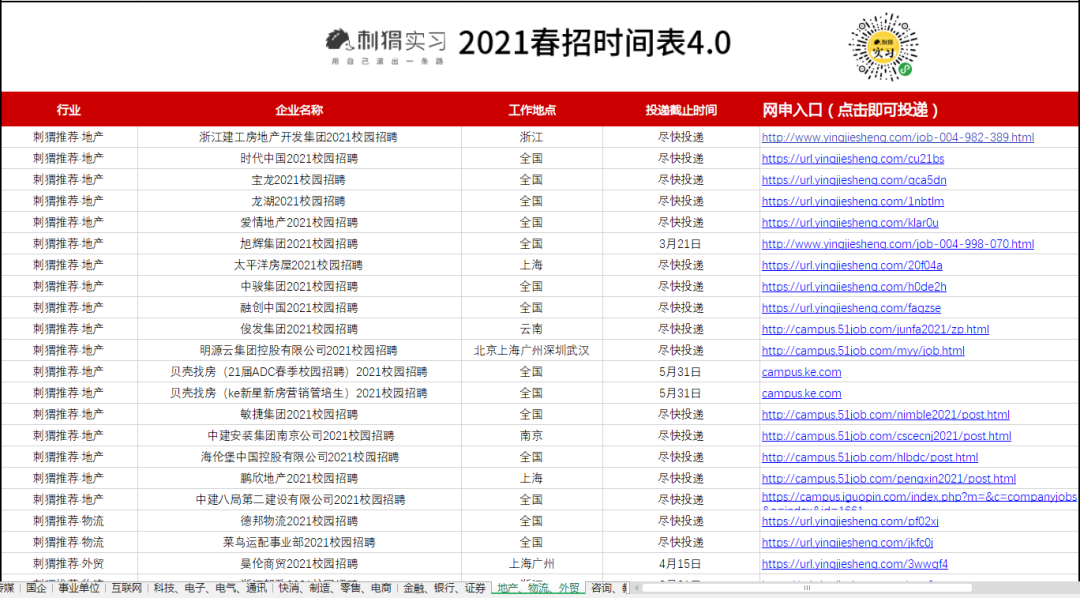Open the 海伦堡 hlbdc post link

870,457
